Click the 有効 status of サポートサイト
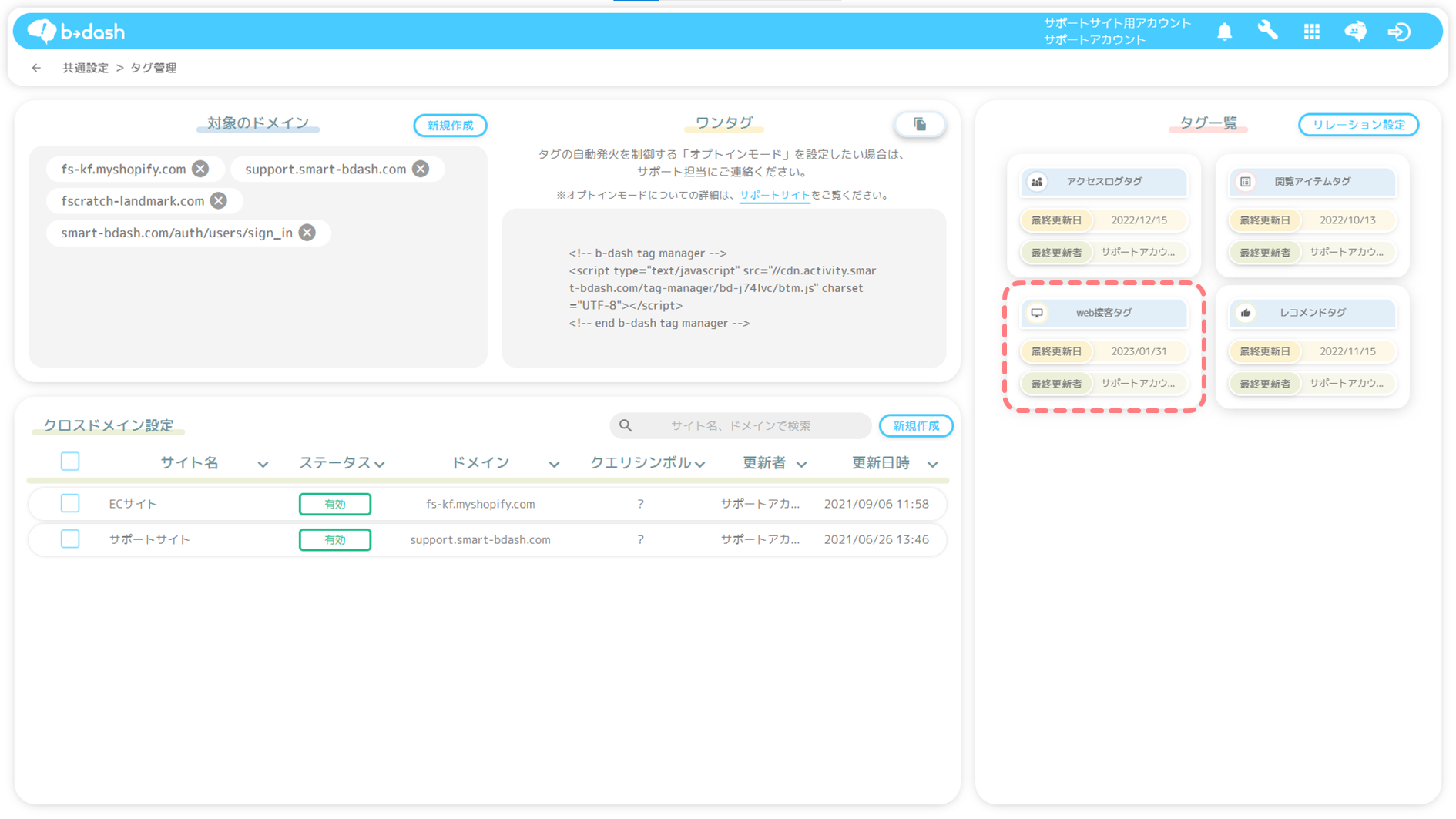 335,539
